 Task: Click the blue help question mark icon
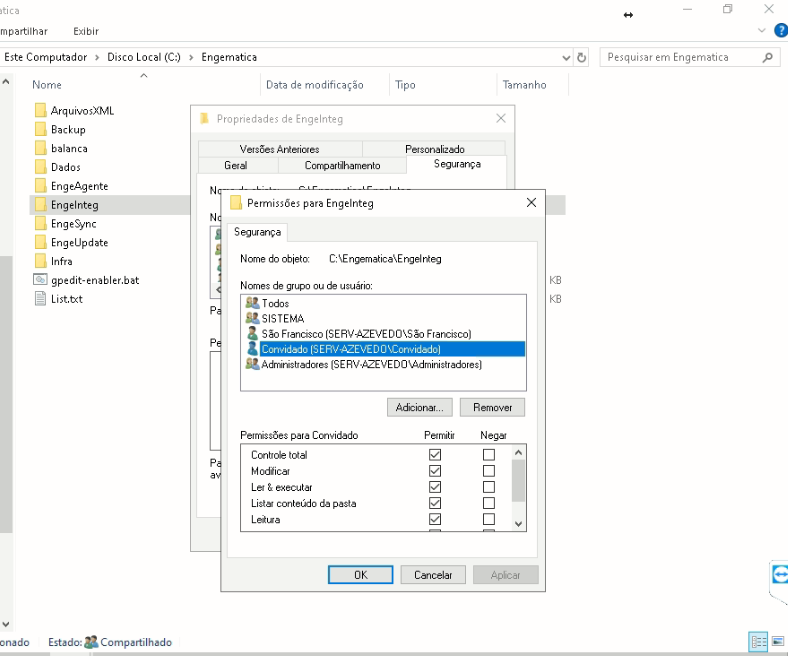781,31
